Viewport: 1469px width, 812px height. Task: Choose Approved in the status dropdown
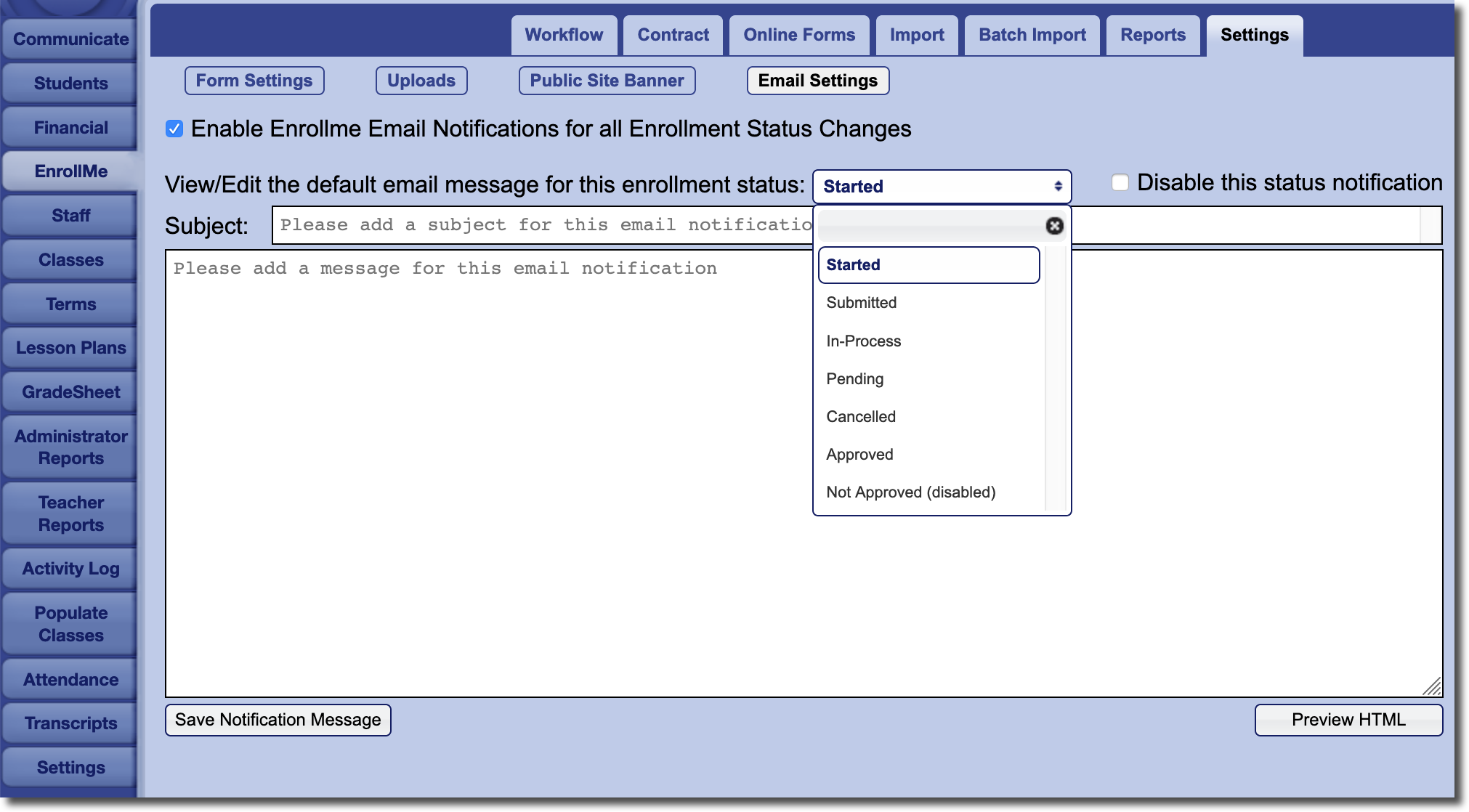pos(859,455)
